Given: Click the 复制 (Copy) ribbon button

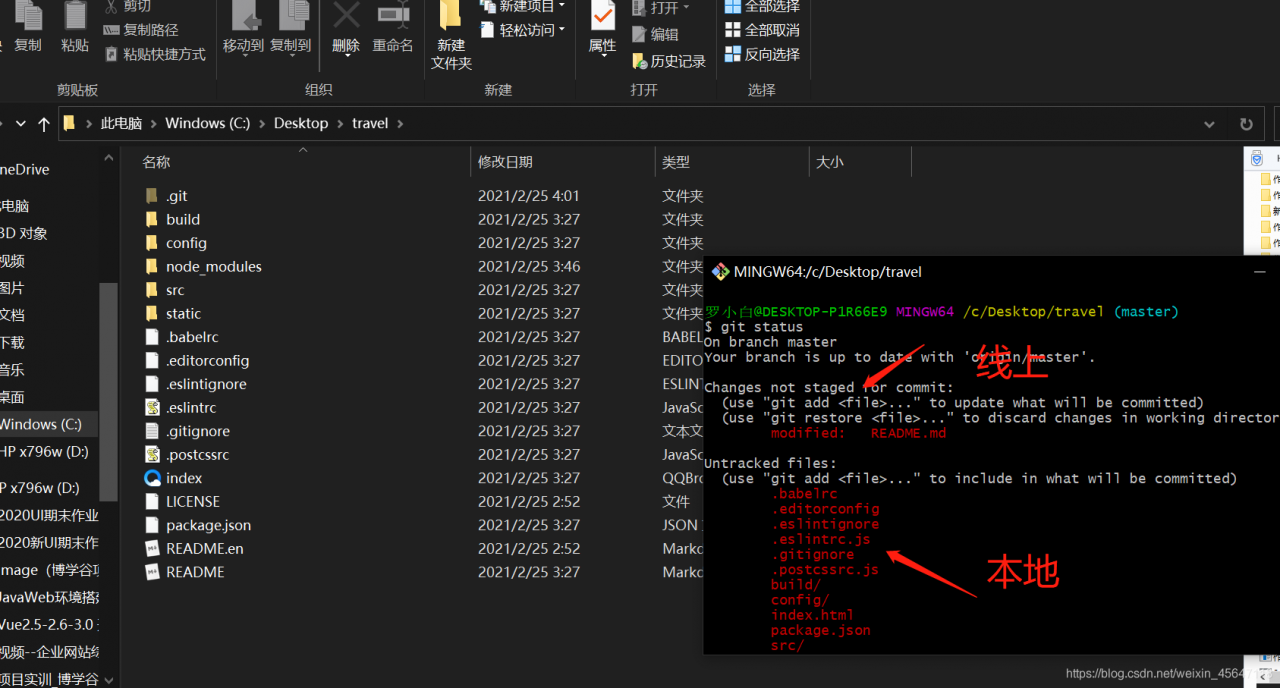Looking at the screenshot, I should point(28,27).
